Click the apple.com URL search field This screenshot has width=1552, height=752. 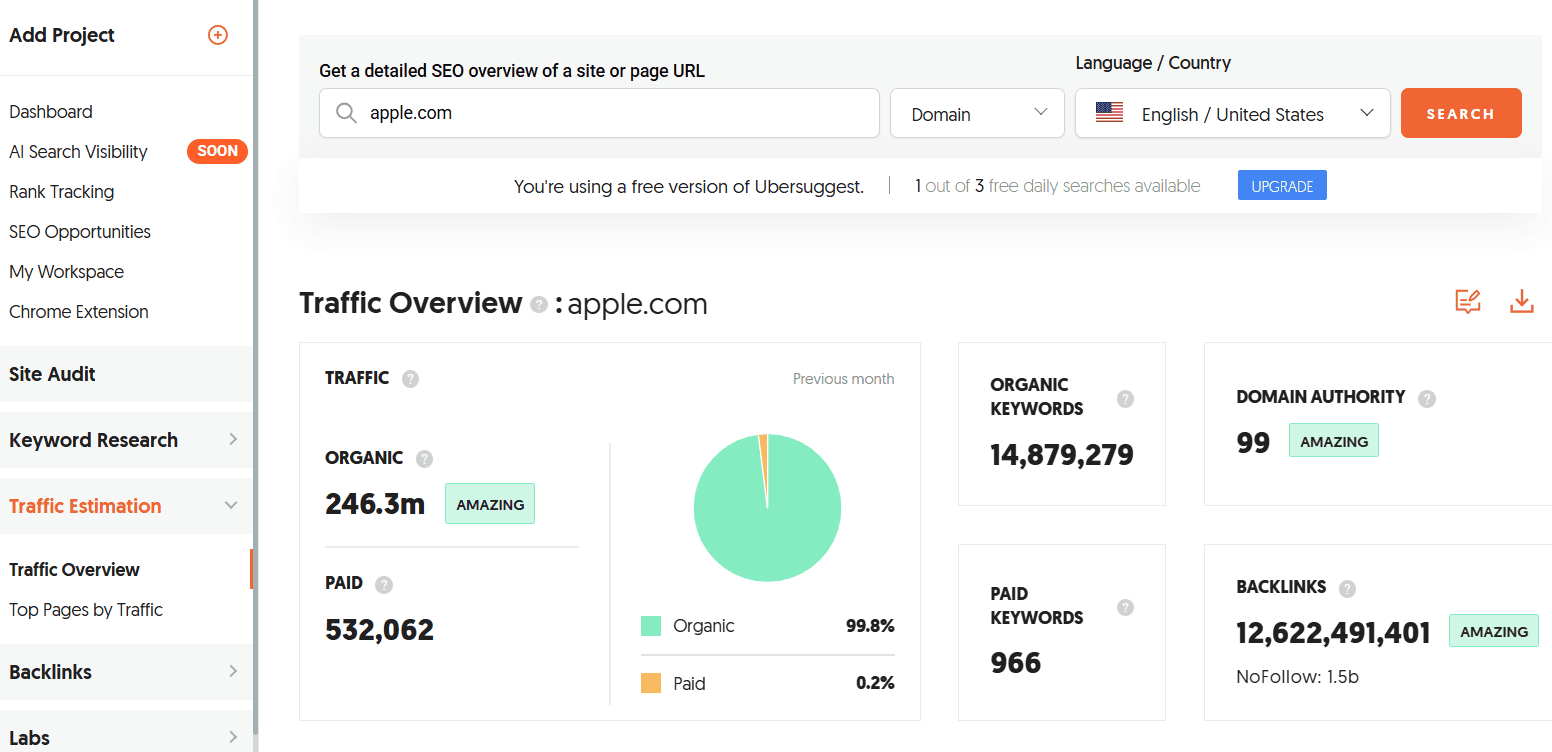pyautogui.click(x=600, y=114)
